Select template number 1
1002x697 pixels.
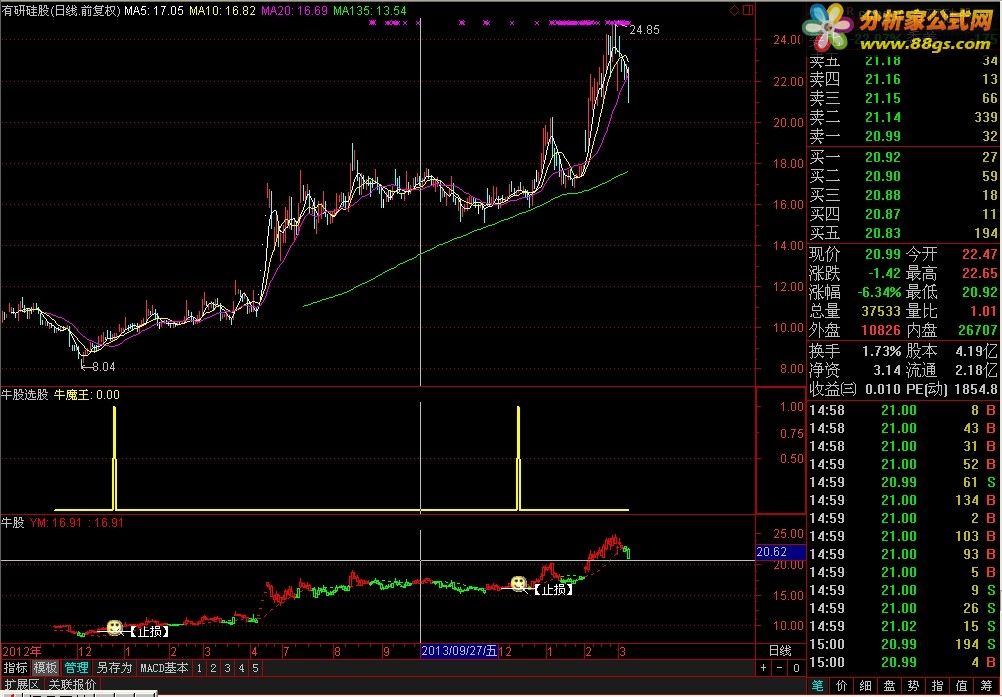tap(199, 668)
